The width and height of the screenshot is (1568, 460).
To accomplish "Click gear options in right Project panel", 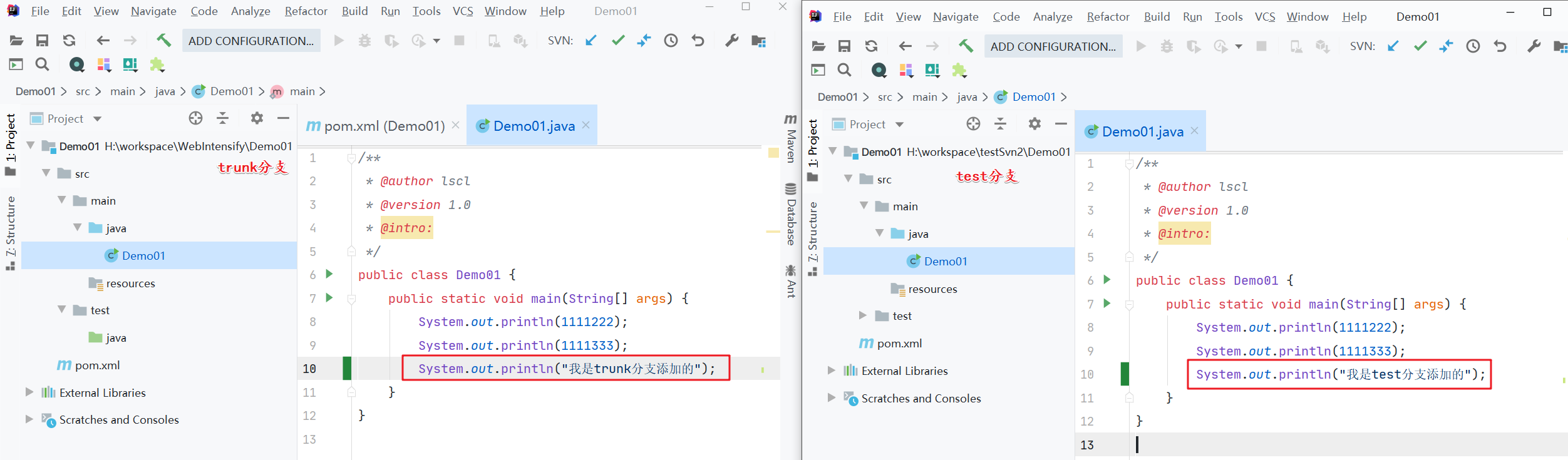I will (1034, 124).
